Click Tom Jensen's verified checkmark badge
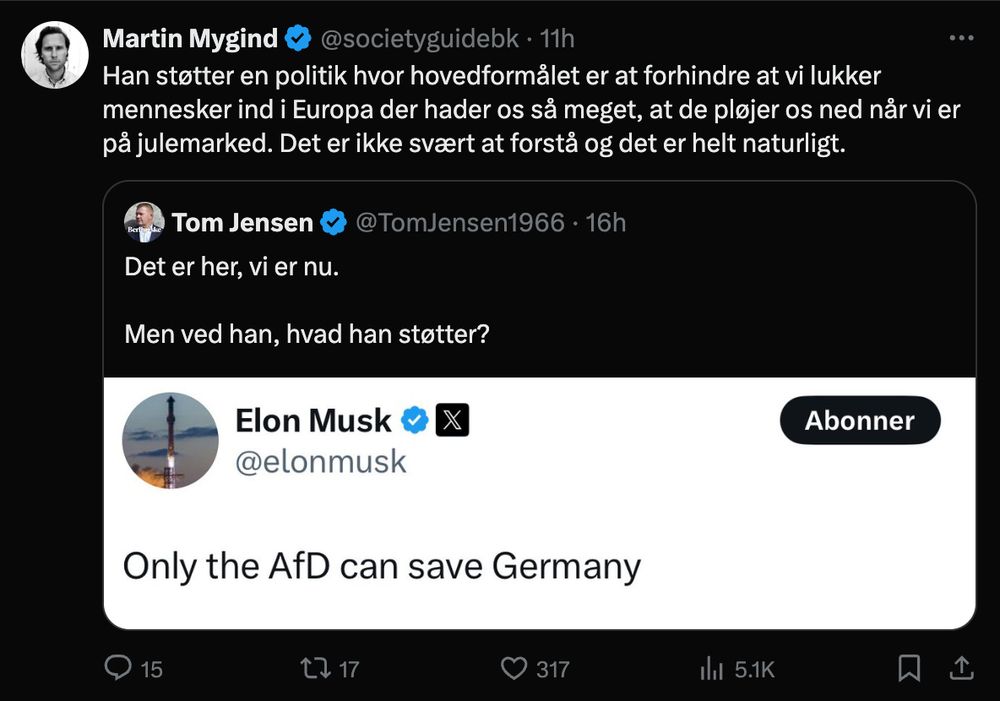This screenshot has width=1000, height=701. (333, 222)
